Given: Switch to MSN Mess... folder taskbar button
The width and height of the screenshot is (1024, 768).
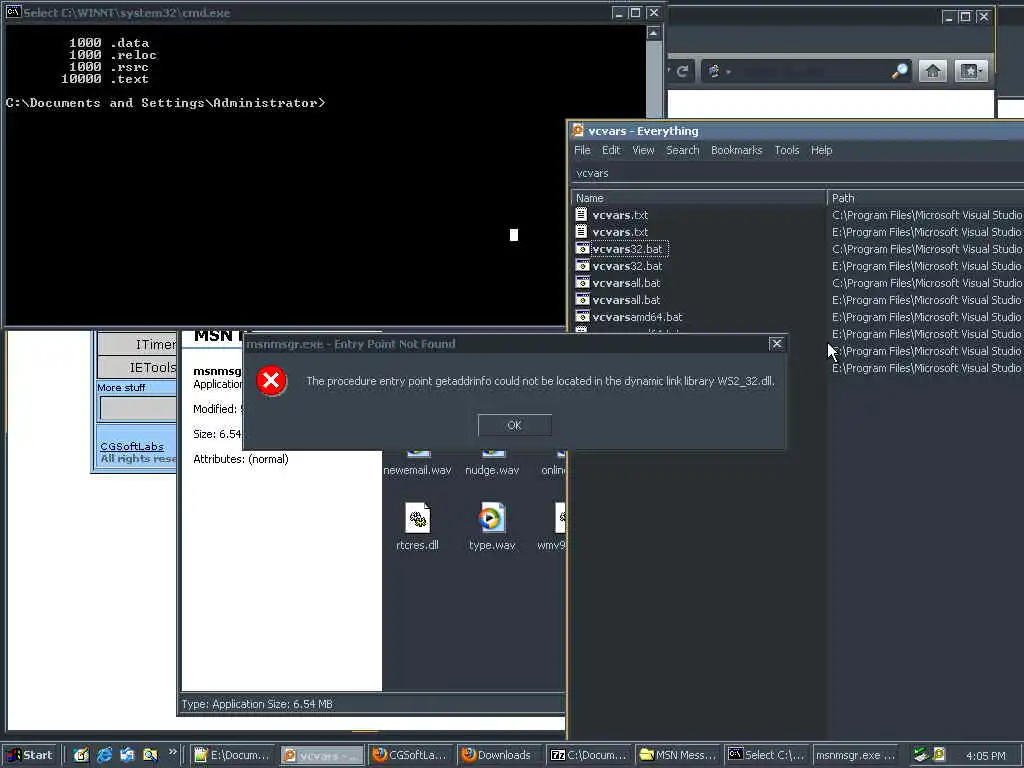Looking at the screenshot, I should [x=679, y=755].
